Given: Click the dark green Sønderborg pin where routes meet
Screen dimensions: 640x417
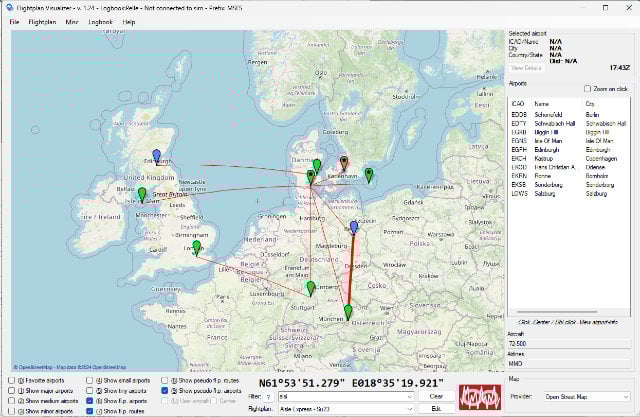Looking at the screenshot, I should 311,177.
